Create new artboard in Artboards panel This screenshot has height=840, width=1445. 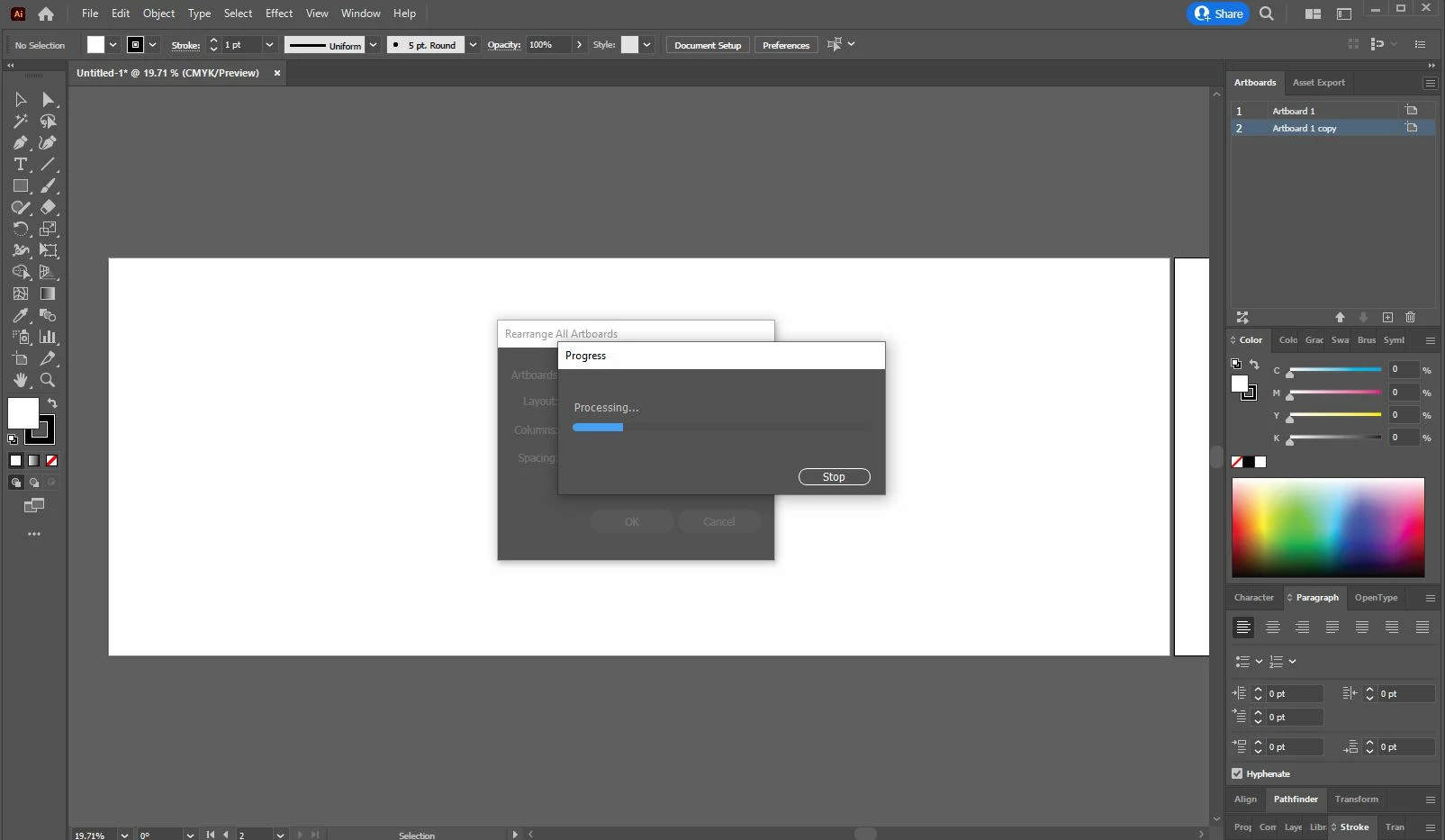(x=1387, y=317)
